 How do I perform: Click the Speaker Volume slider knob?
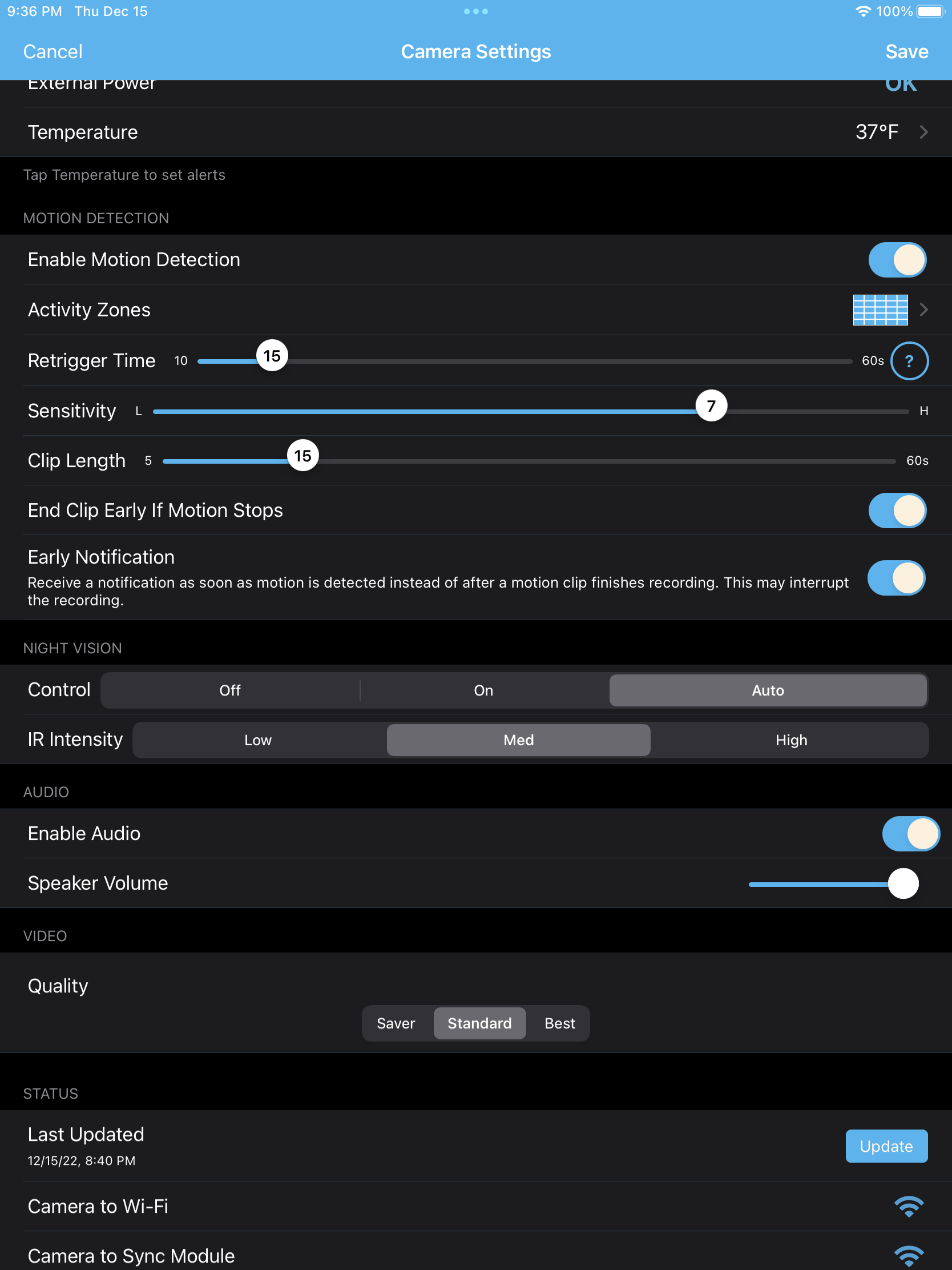pos(903,883)
